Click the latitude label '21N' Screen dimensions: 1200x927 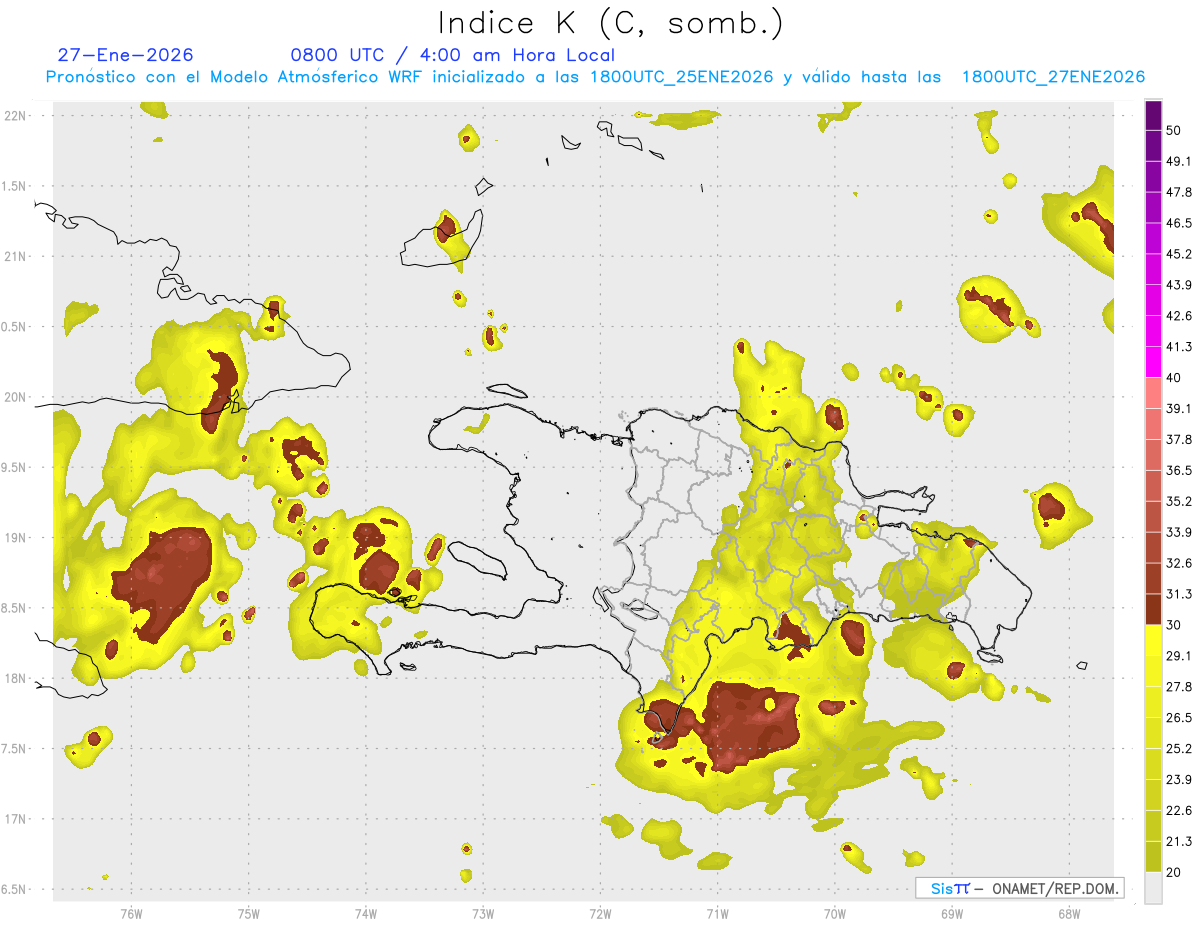coord(15,256)
